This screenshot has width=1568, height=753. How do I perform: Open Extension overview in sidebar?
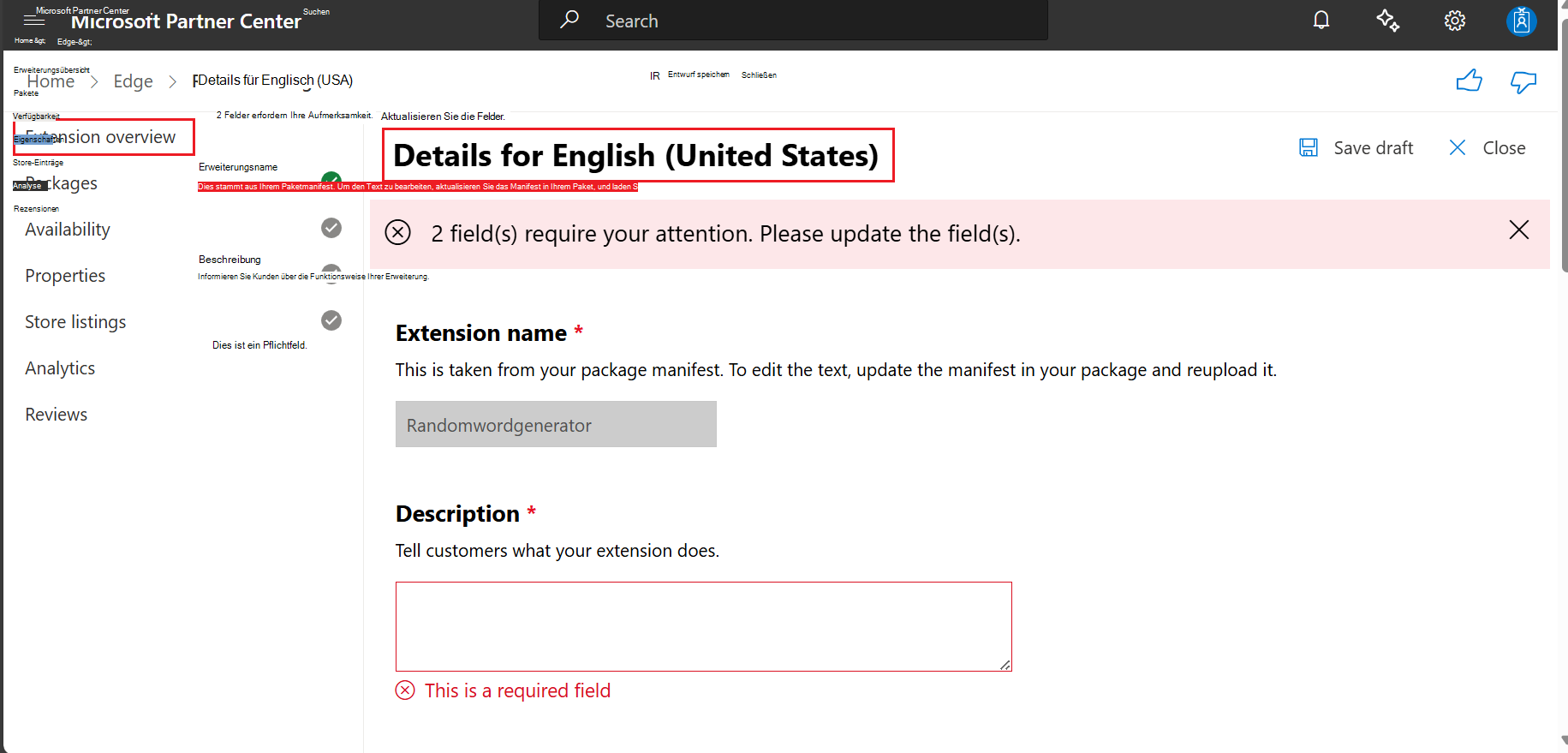coord(100,137)
